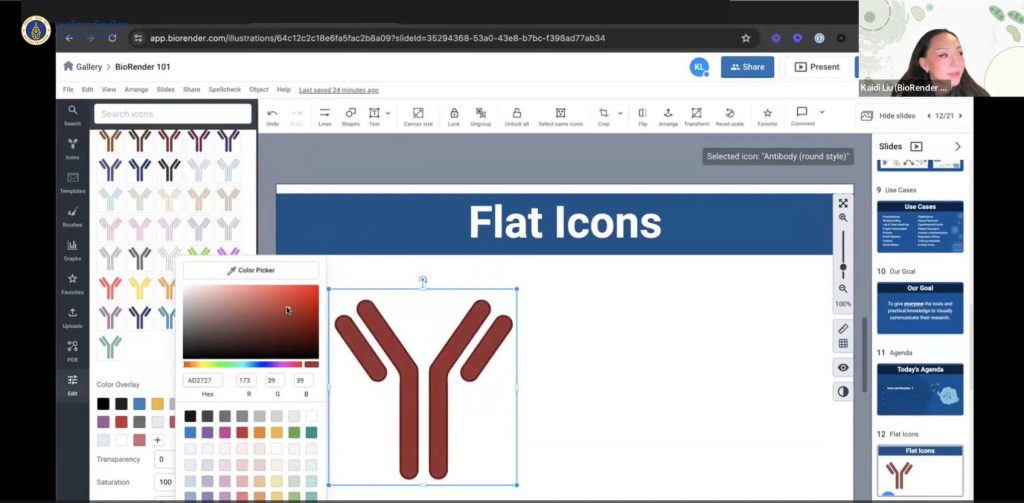Click the Ungroup toolbar icon
Screen dimensions: 1024x503
pyautogui.click(x=481, y=115)
